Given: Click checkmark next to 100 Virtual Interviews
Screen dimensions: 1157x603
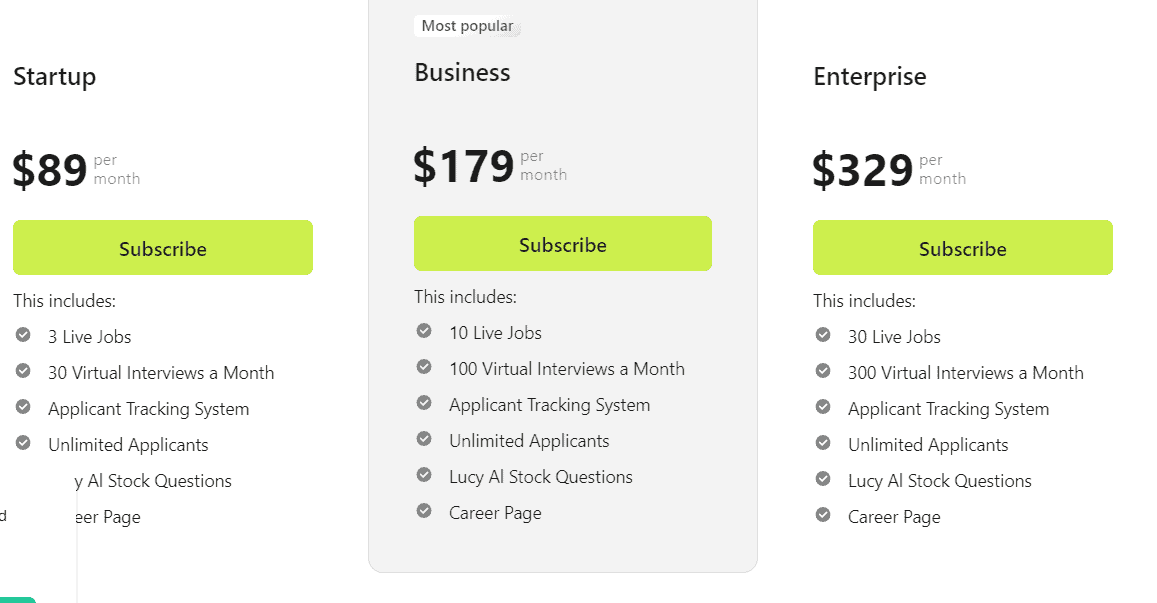Looking at the screenshot, I should click(x=424, y=367).
